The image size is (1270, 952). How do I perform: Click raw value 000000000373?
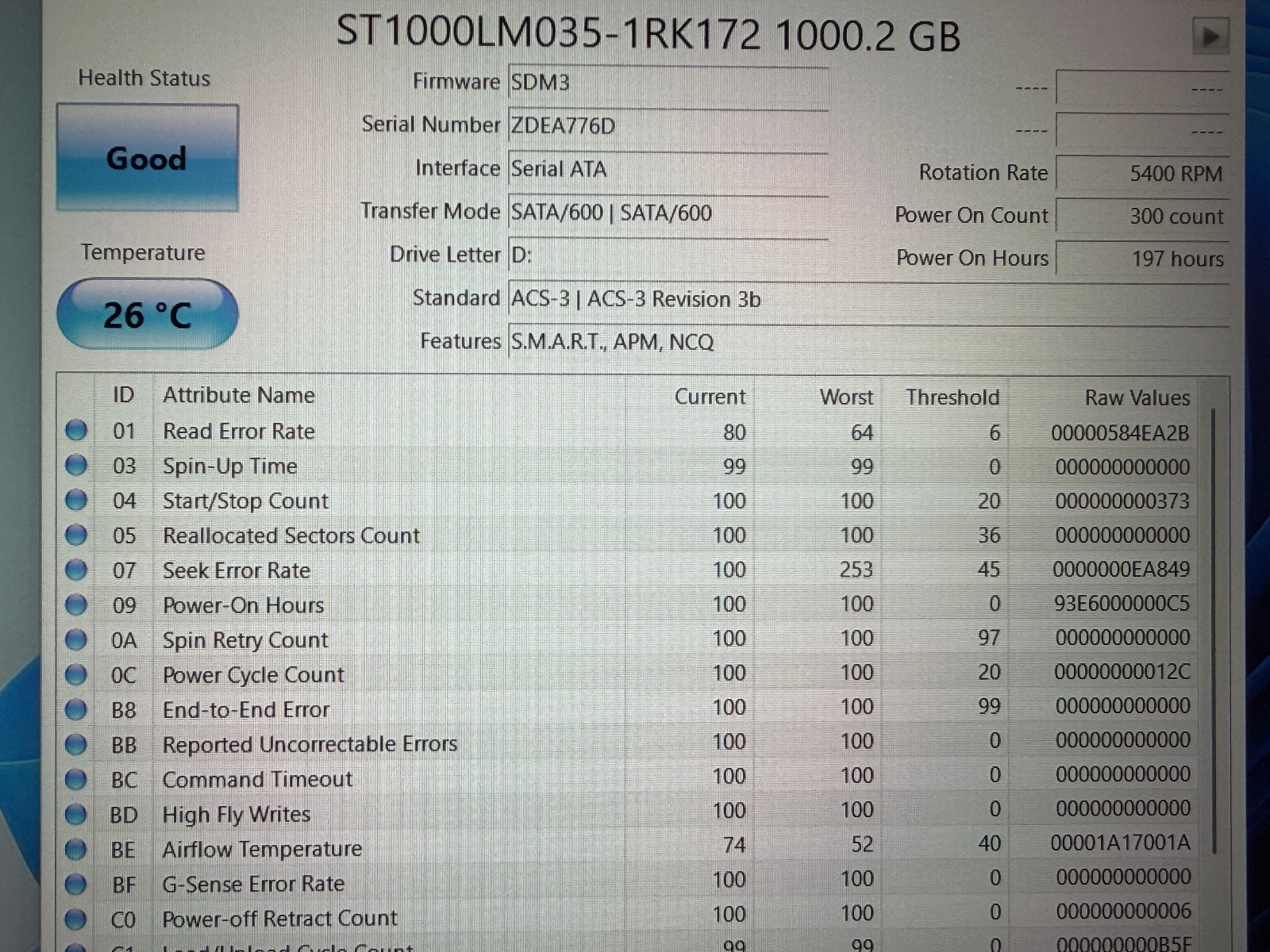coord(1123,501)
